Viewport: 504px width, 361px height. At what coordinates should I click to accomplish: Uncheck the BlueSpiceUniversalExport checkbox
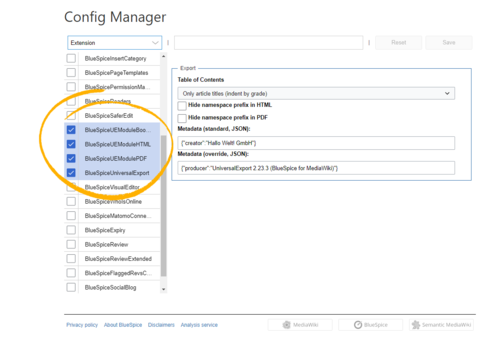(71, 173)
